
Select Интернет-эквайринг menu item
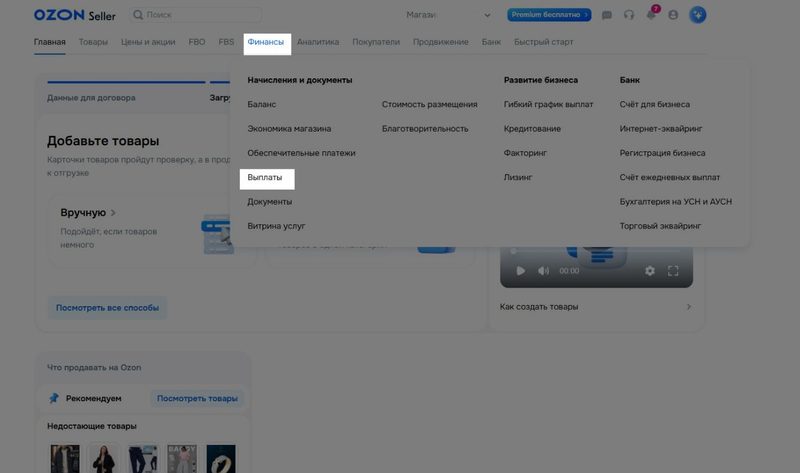click(x=661, y=129)
